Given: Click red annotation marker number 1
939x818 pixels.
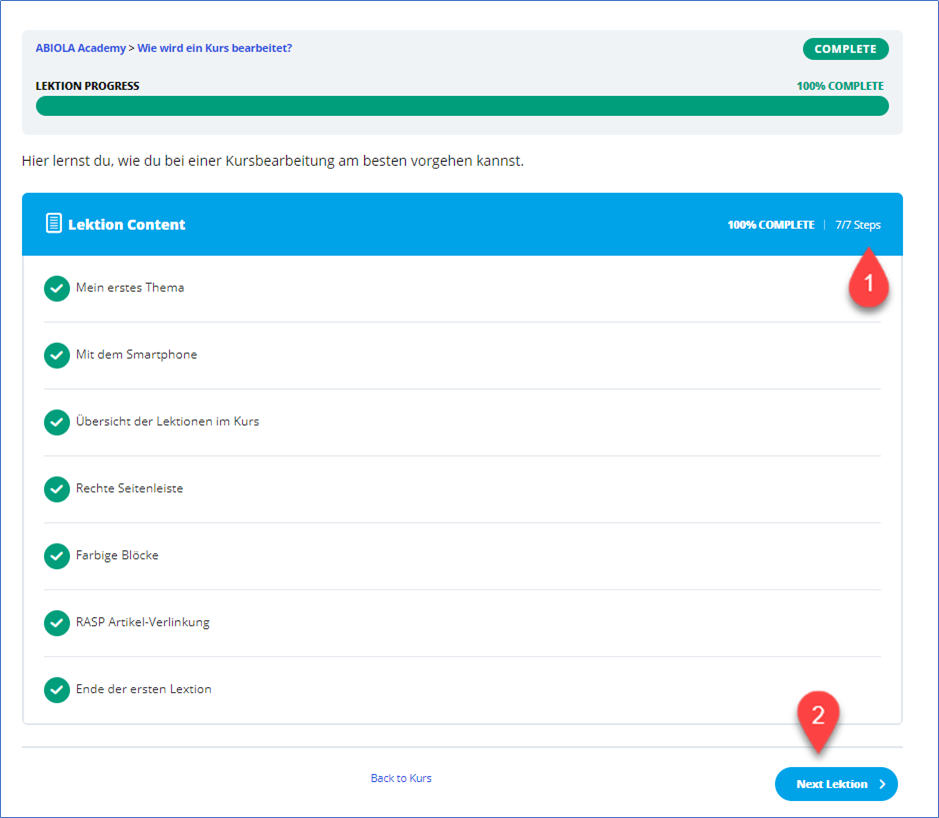Looking at the screenshot, I should [868, 283].
